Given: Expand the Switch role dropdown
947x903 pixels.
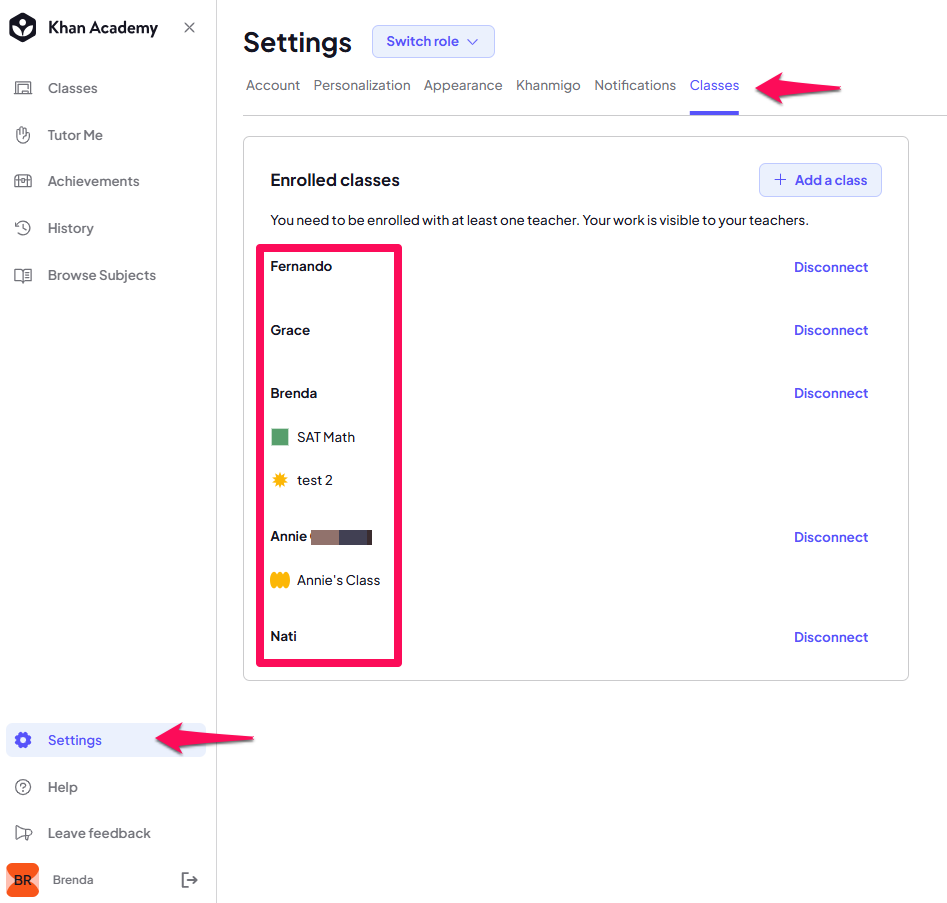Looking at the screenshot, I should (433, 42).
